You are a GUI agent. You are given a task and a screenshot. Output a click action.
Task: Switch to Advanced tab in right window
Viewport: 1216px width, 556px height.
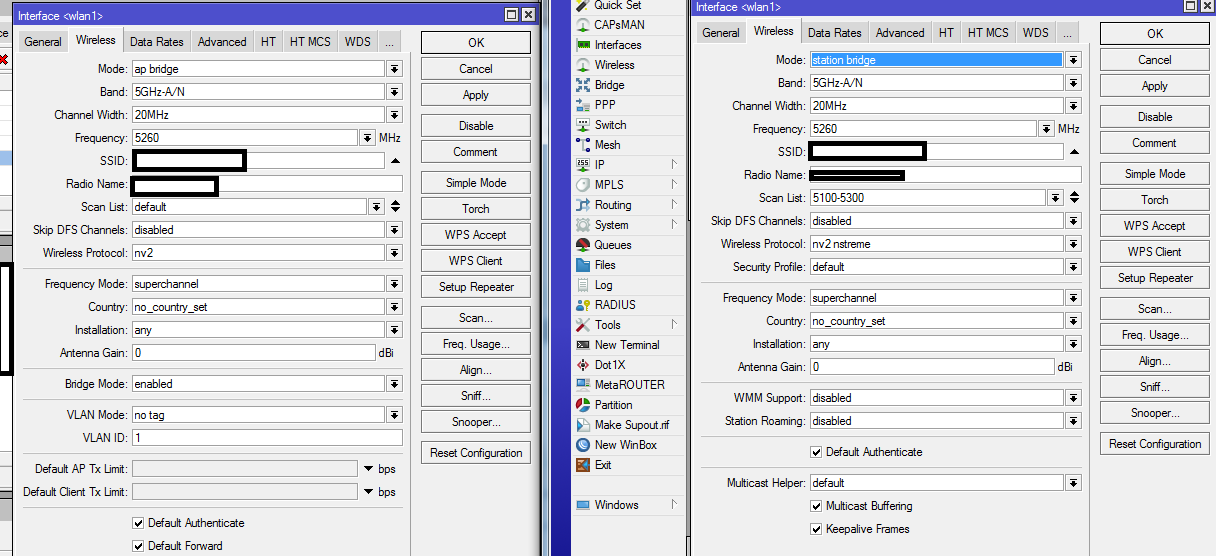pyautogui.click(x=900, y=33)
